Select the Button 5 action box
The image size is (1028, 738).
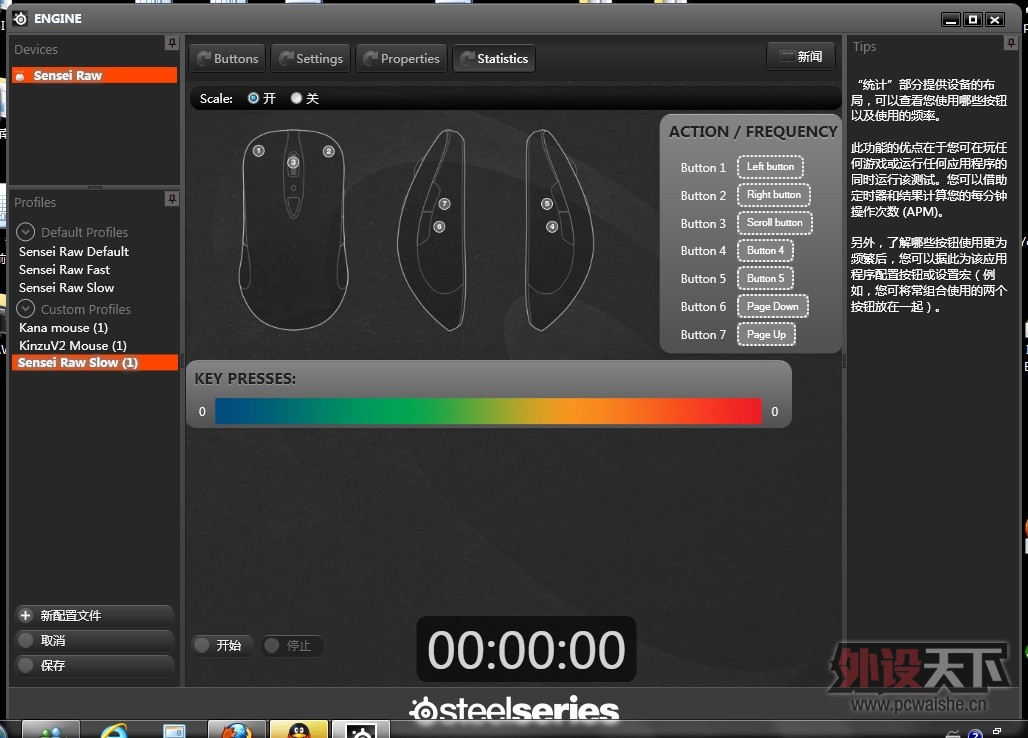pyautogui.click(x=765, y=279)
